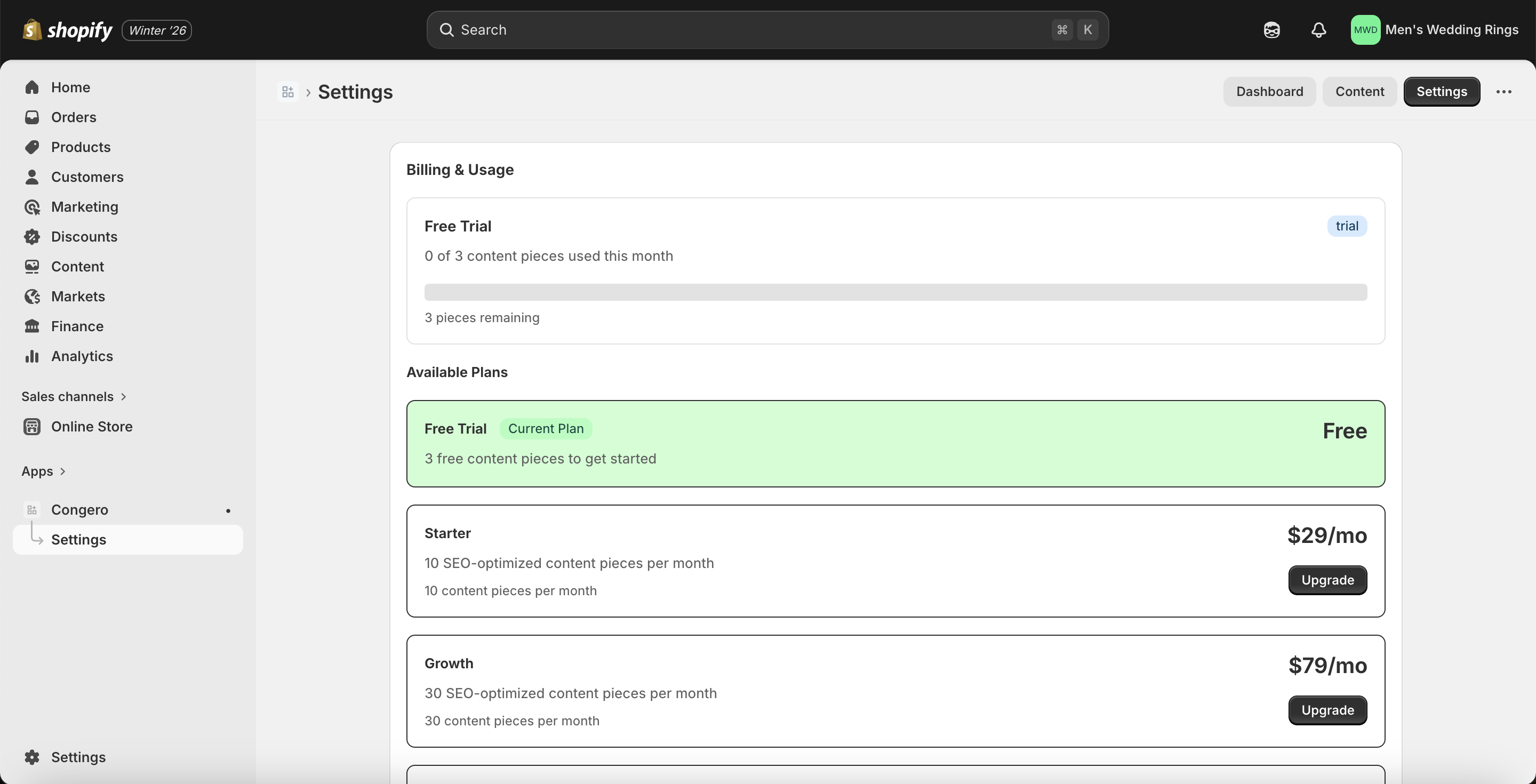The image size is (1536, 784).
Task: Open the Home page from sidebar
Action: point(71,87)
